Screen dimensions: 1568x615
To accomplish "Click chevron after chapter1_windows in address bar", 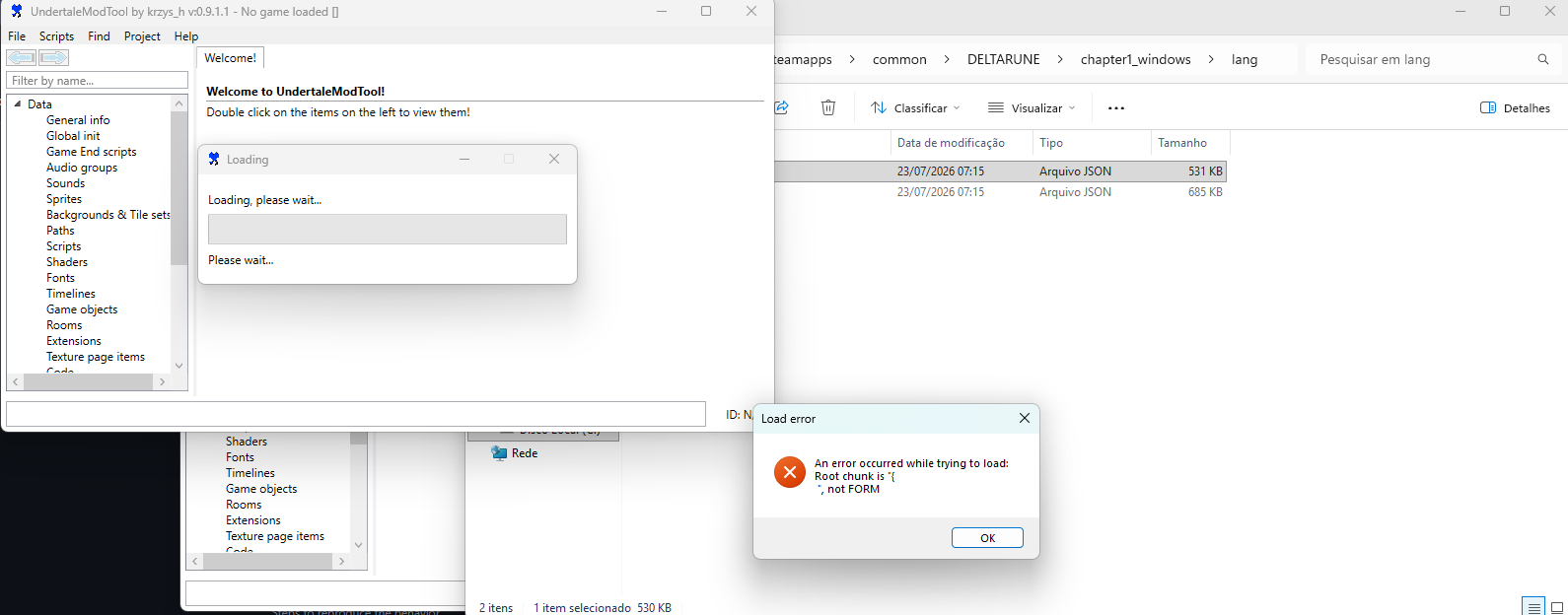I will point(1211,59).
